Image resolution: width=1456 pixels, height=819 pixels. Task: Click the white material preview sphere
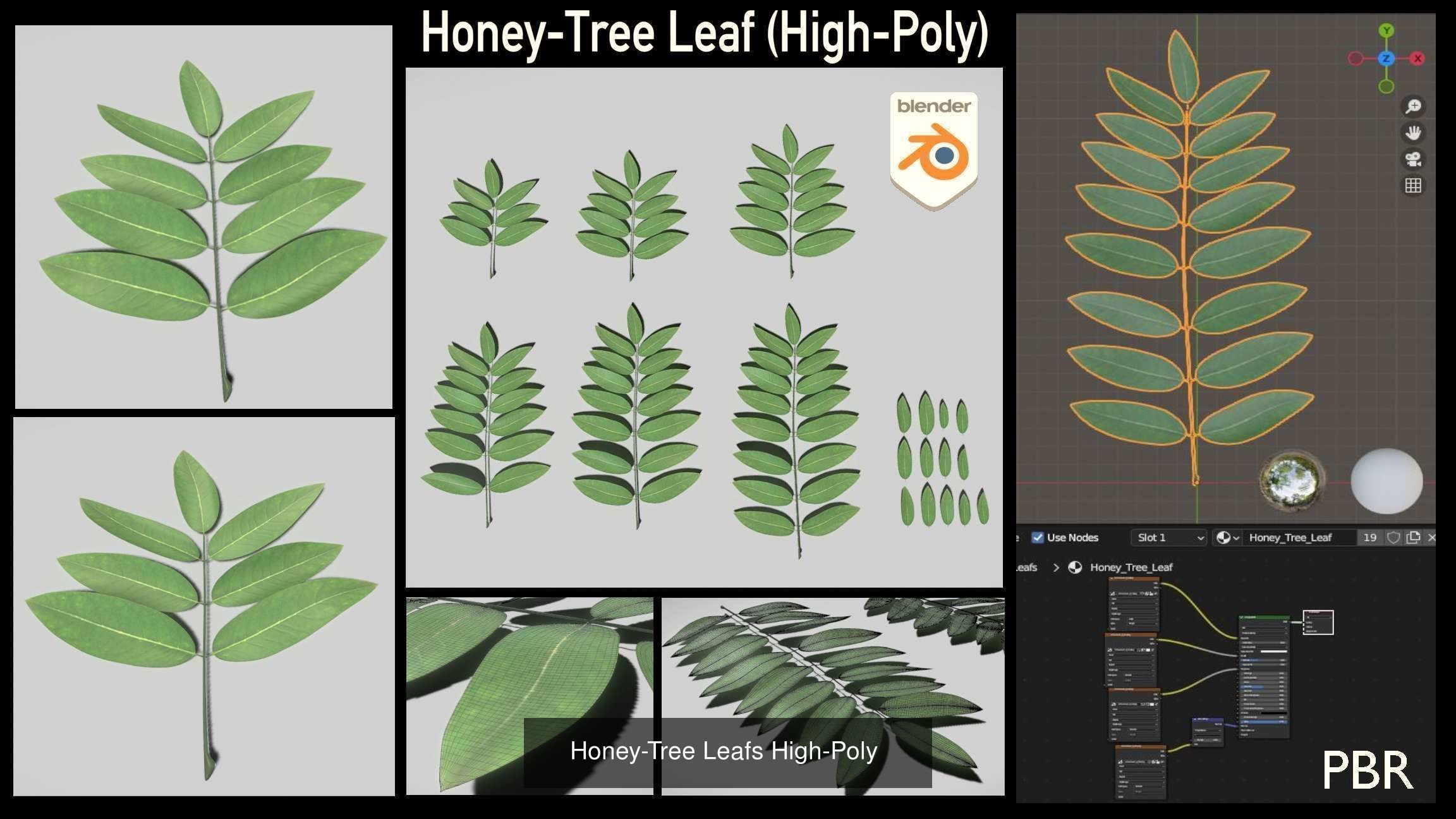(1386, 482)
